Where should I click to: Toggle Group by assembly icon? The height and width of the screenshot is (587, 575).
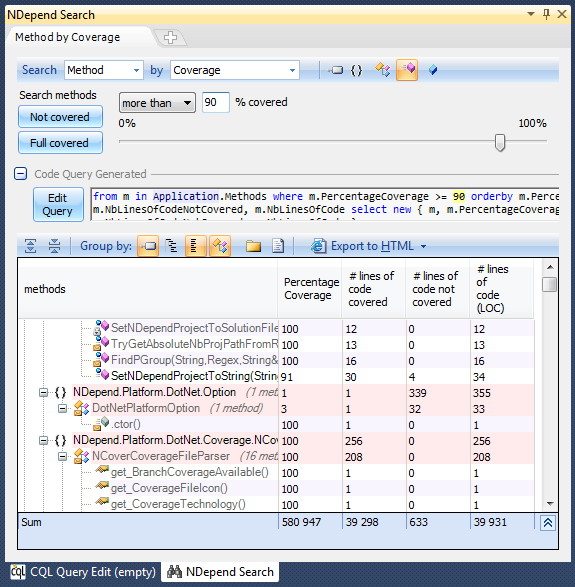pyautogui.click(x=148, y=246)
